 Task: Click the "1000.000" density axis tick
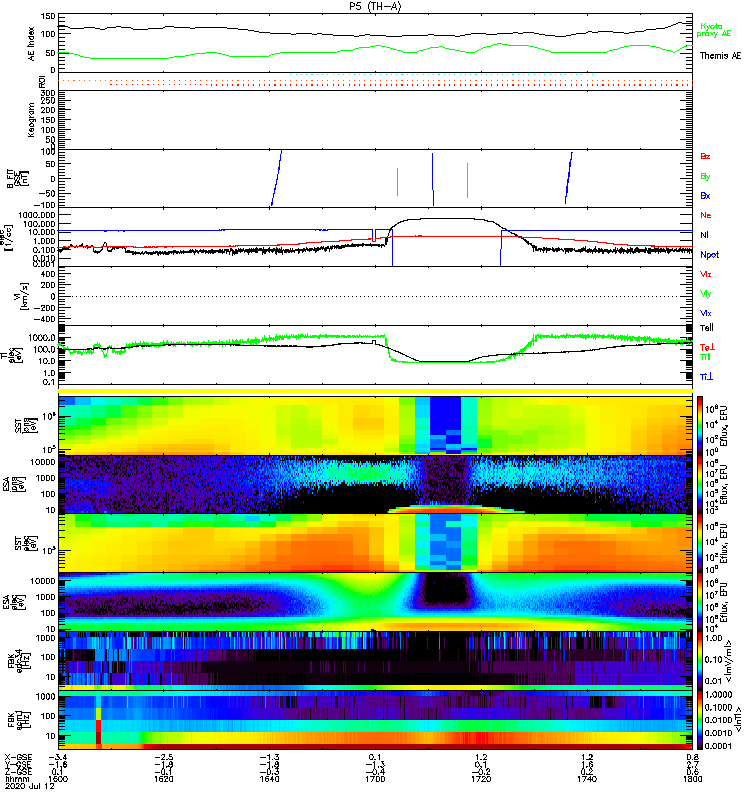37,215
